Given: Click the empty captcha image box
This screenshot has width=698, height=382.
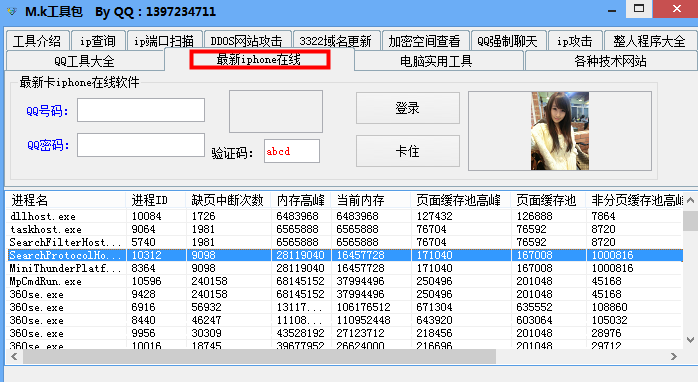Looking at the screenshot, I should coord(276,111).
